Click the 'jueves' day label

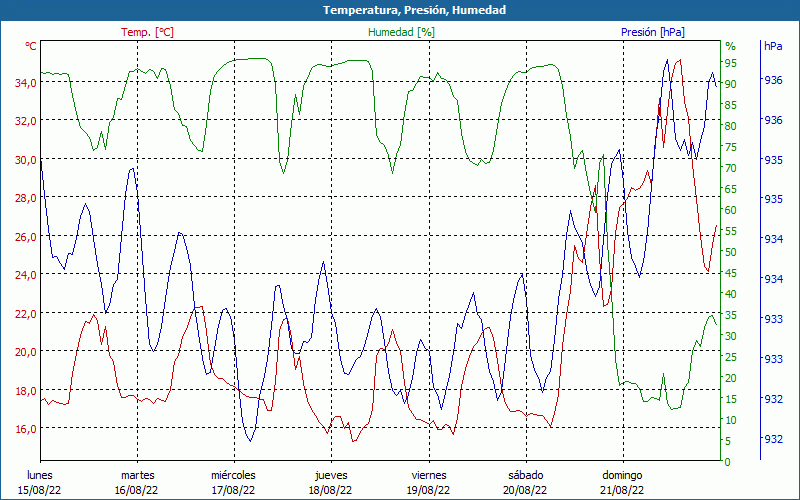coord(331,475)
